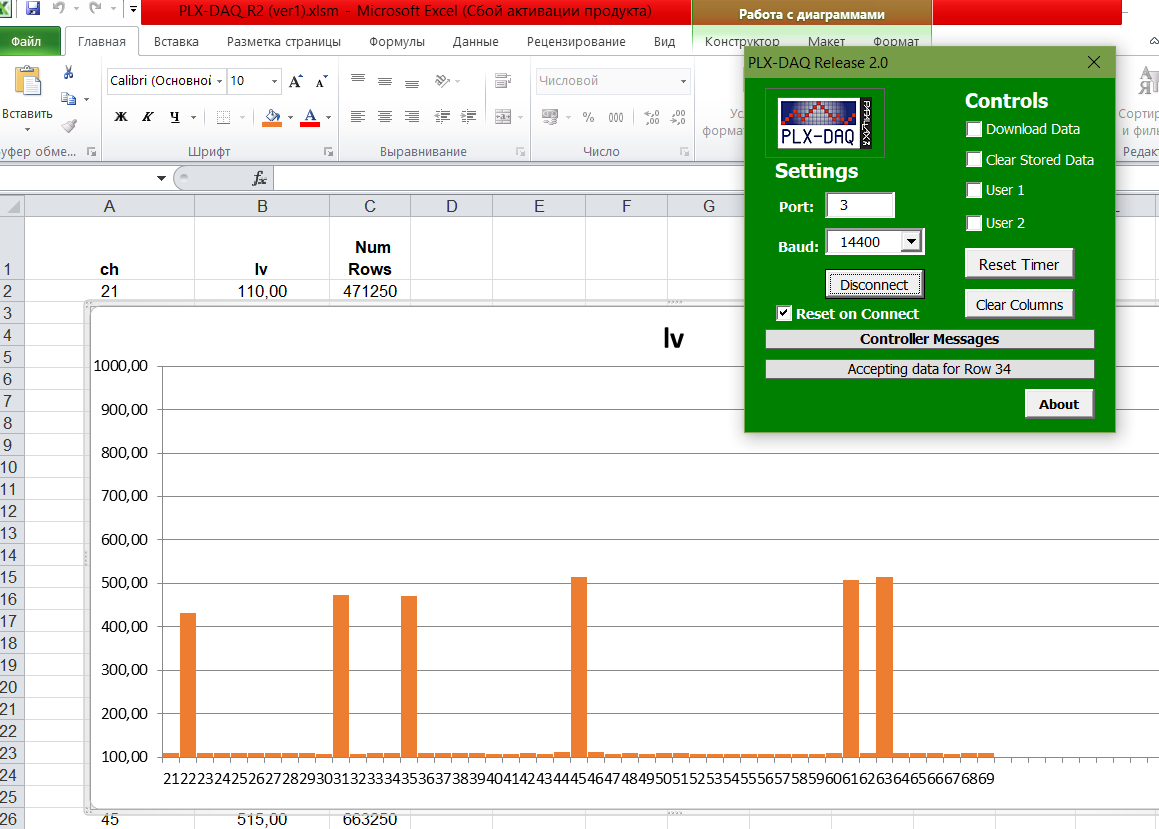Toggle bold formatting (Ж)

121,117
